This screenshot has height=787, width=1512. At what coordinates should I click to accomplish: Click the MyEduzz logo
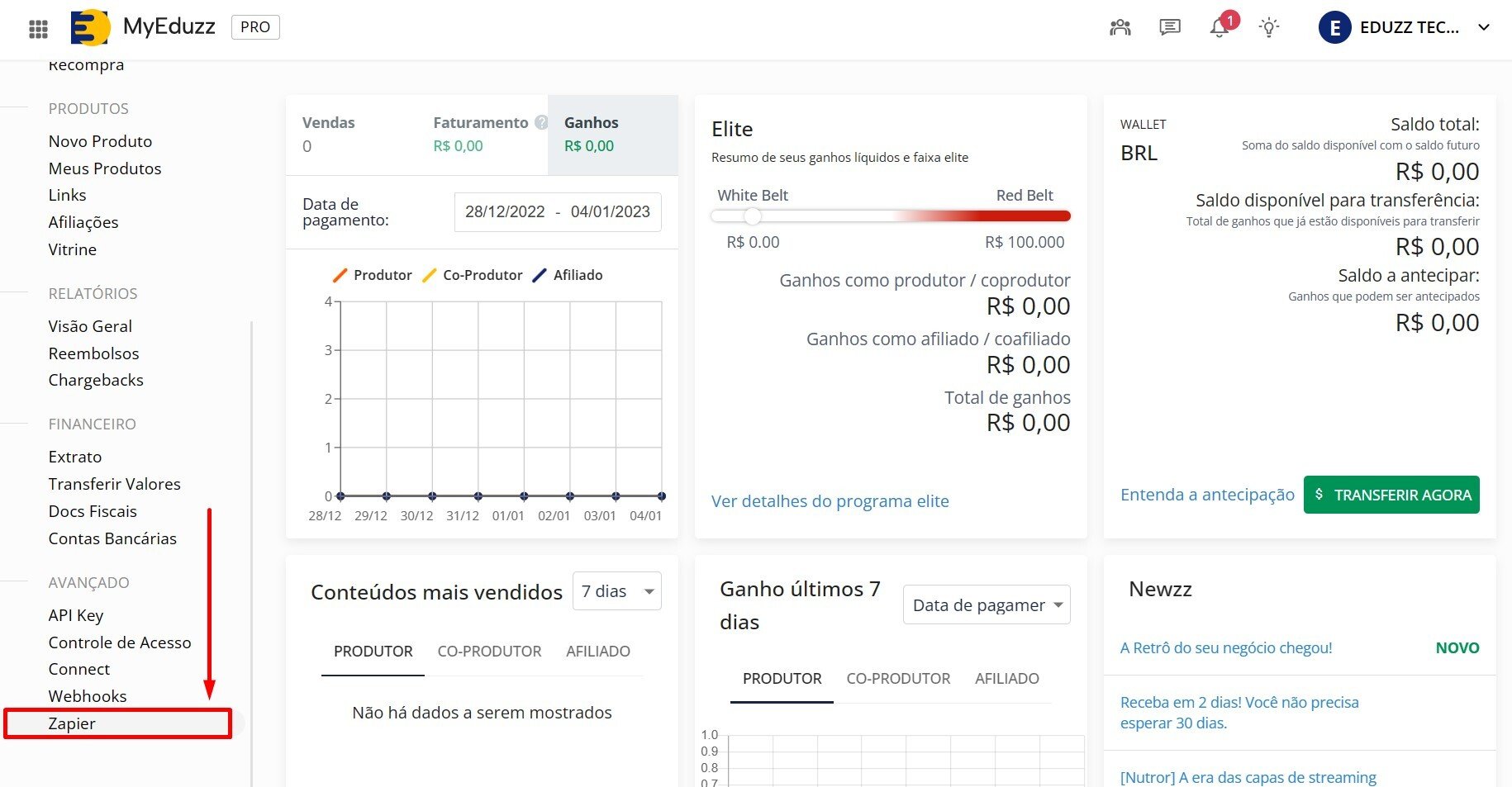point(91,28)
